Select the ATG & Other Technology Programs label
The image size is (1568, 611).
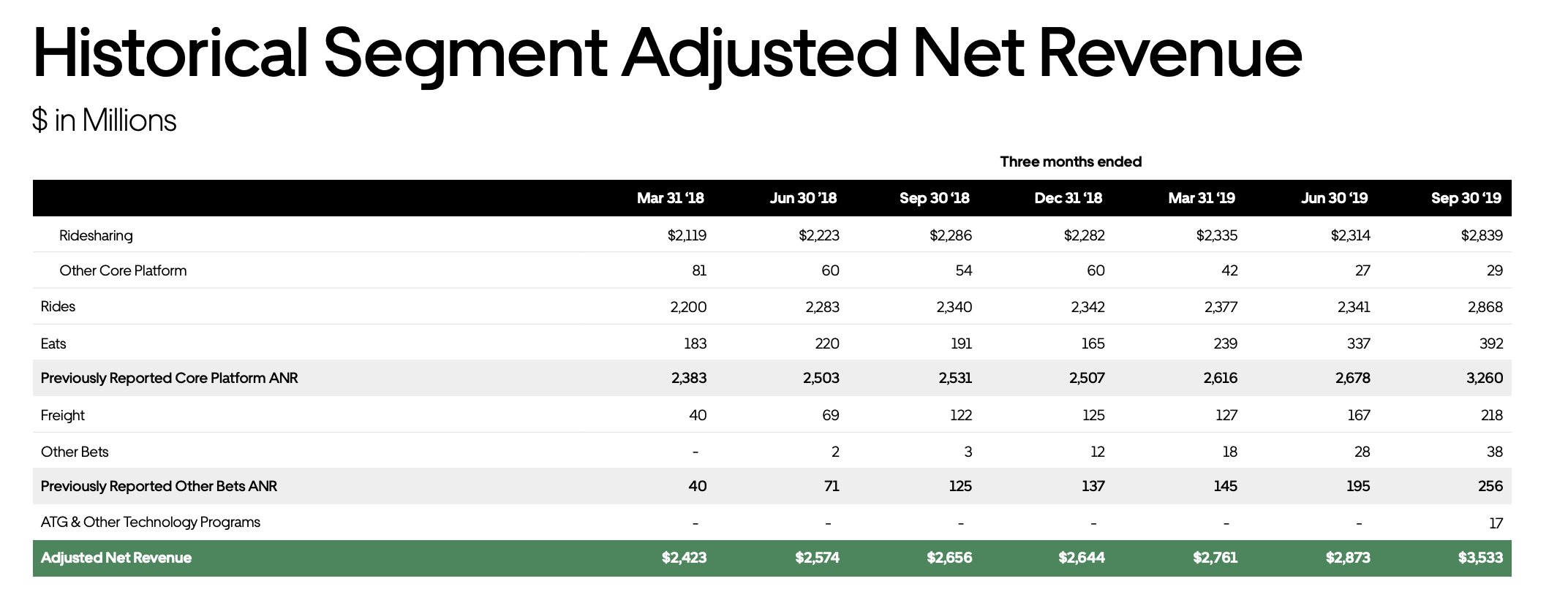151,522
